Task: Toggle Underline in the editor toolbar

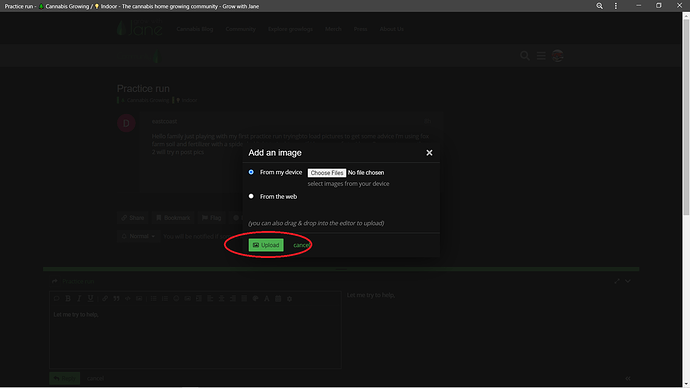Action: [91, 298]
